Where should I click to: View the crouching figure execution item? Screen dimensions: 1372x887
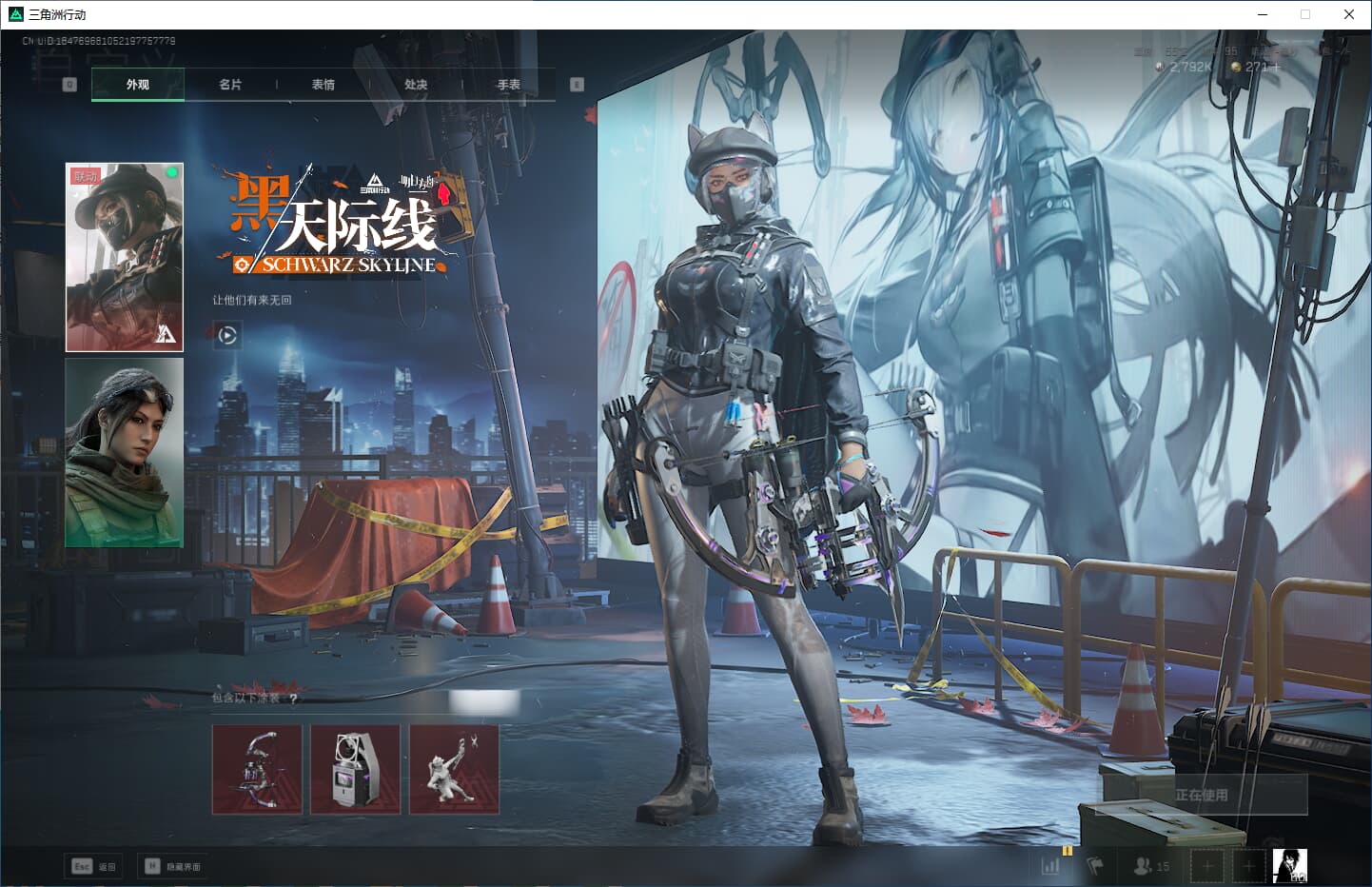[454, 769]
